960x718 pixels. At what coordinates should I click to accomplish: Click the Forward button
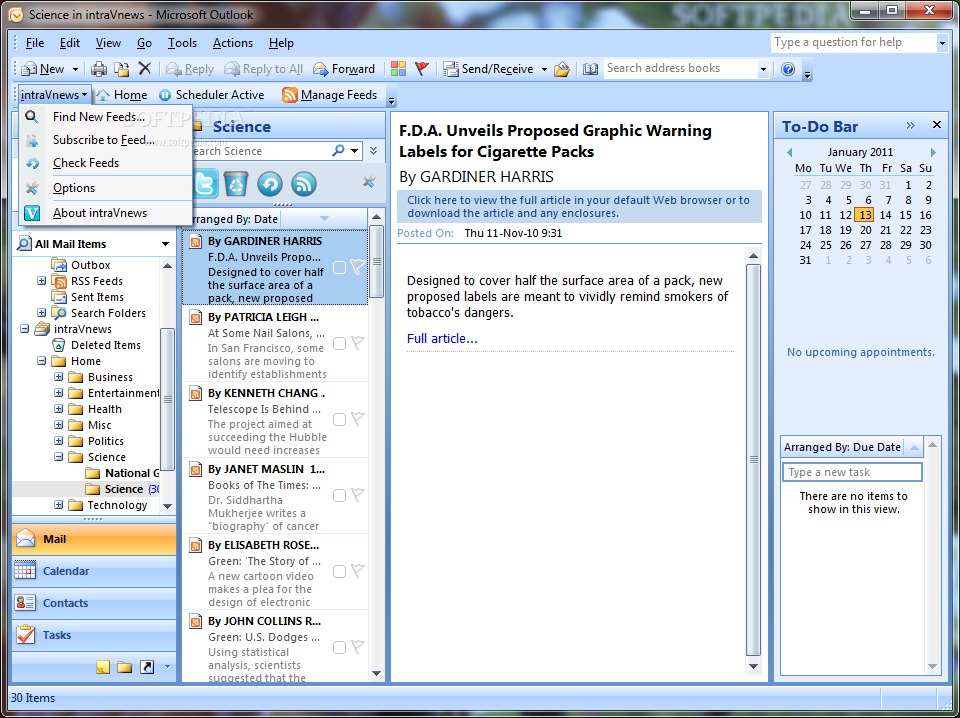click(x=344, y=69)
